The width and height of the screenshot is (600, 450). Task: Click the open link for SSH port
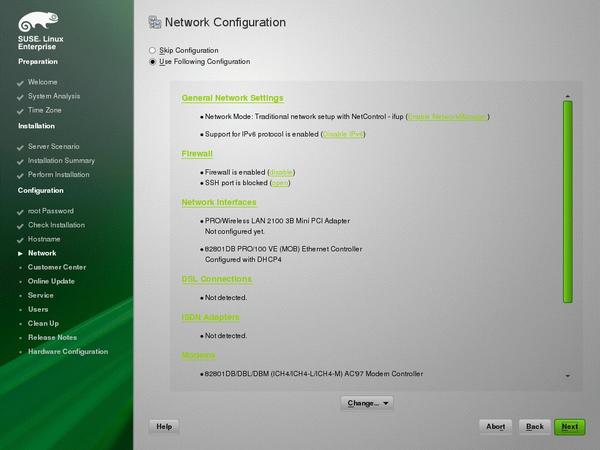[280, 183]
